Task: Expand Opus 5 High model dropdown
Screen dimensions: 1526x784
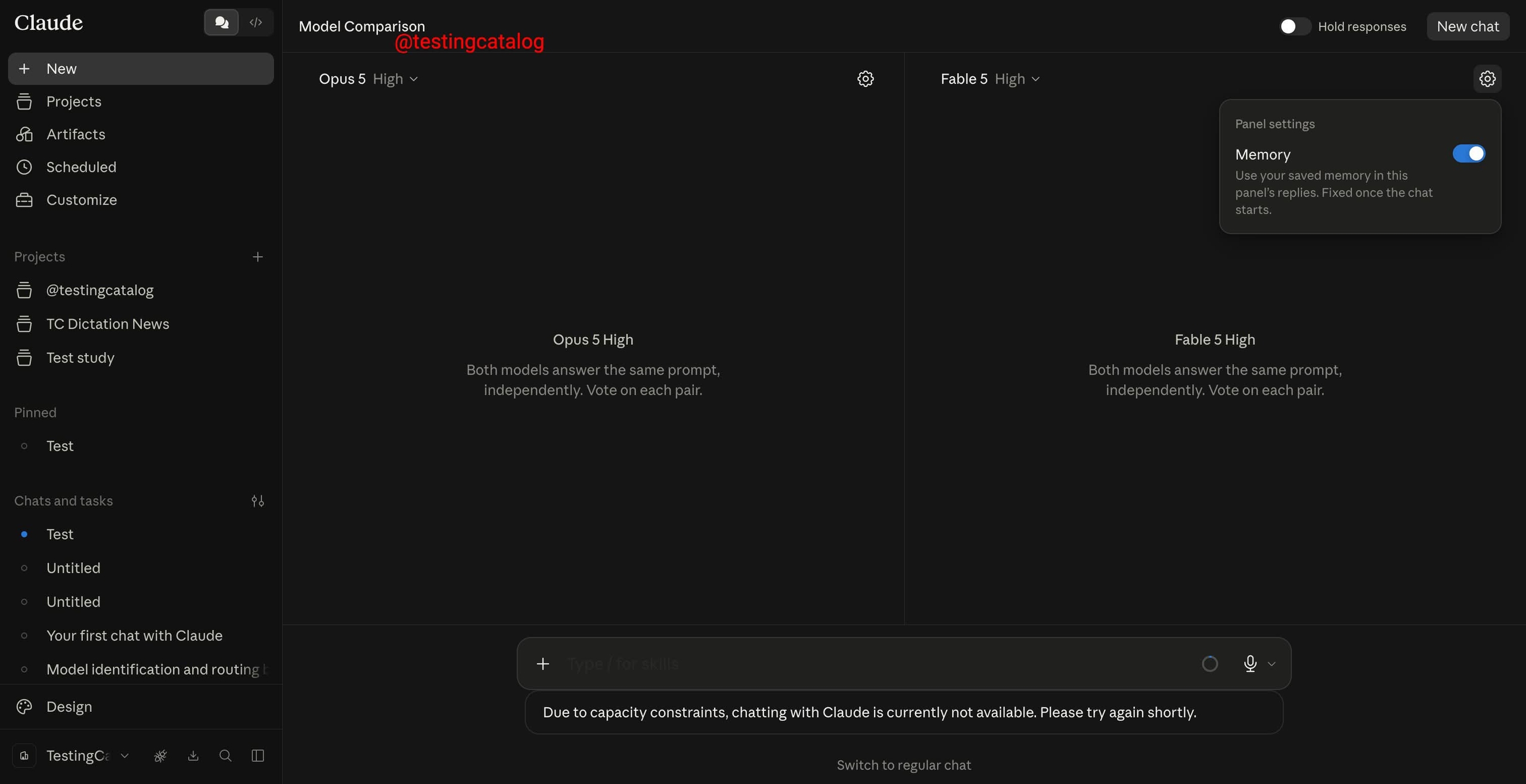Action: 368,79
